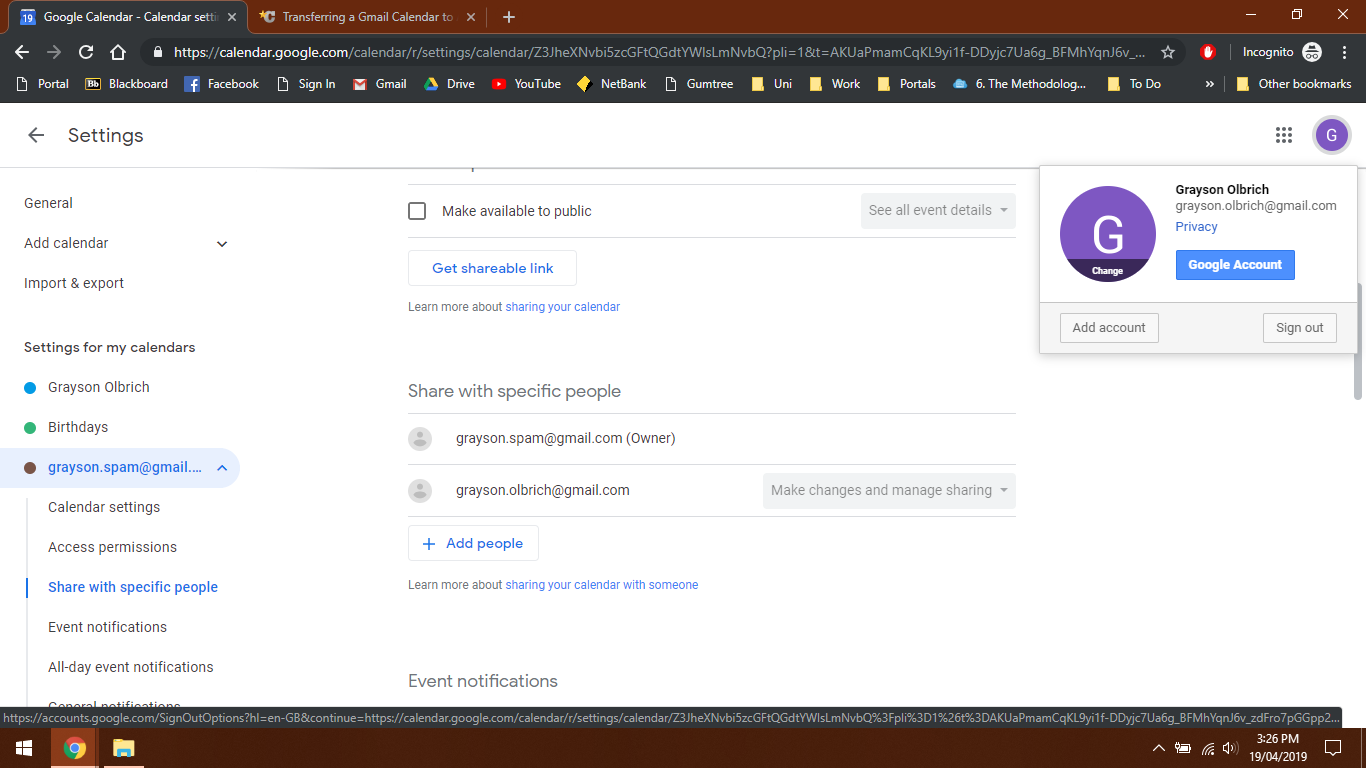Click the purple G account avatar in header
1366x768 pixels.
click(1331, 135)
